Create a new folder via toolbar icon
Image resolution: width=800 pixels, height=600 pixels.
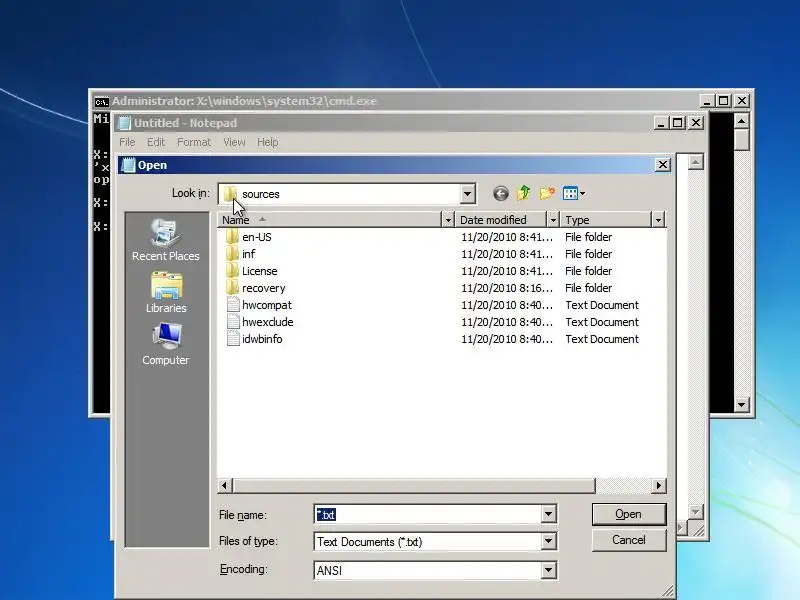(x=547, y=193)
